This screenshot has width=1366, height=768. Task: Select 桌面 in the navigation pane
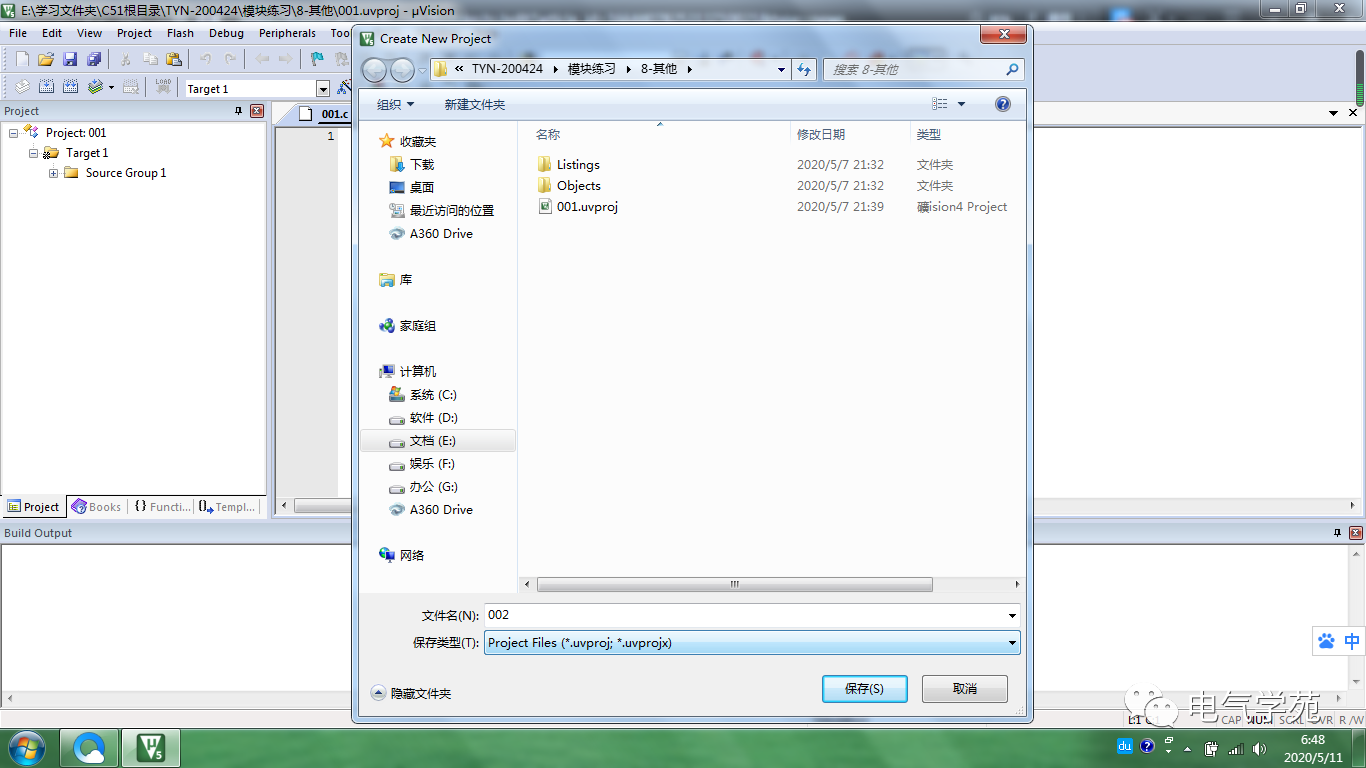click(x=422, y=187)
